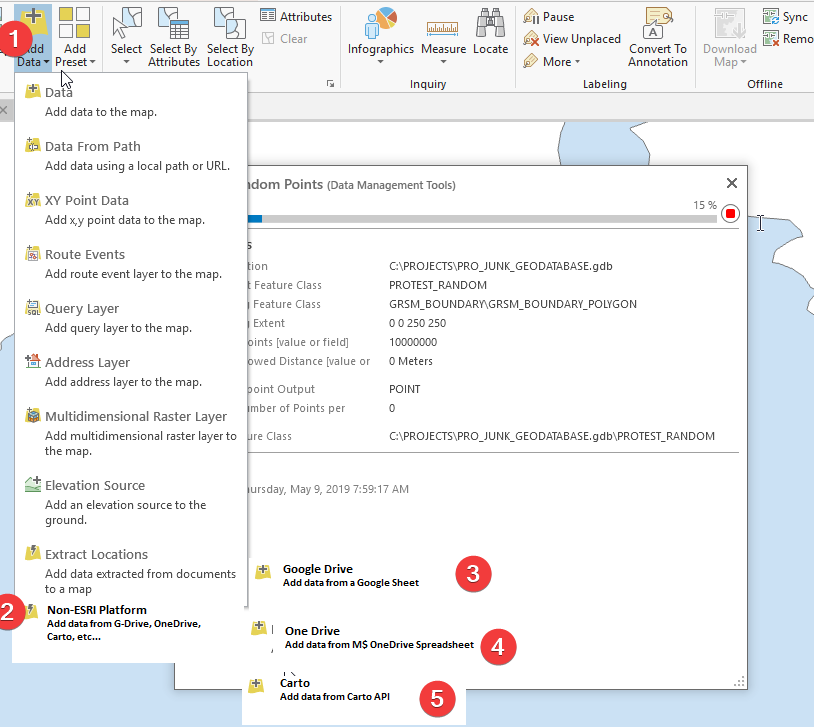
Task: Expand the Infographics dropdown arrow
Action: (x=381, y=62)
